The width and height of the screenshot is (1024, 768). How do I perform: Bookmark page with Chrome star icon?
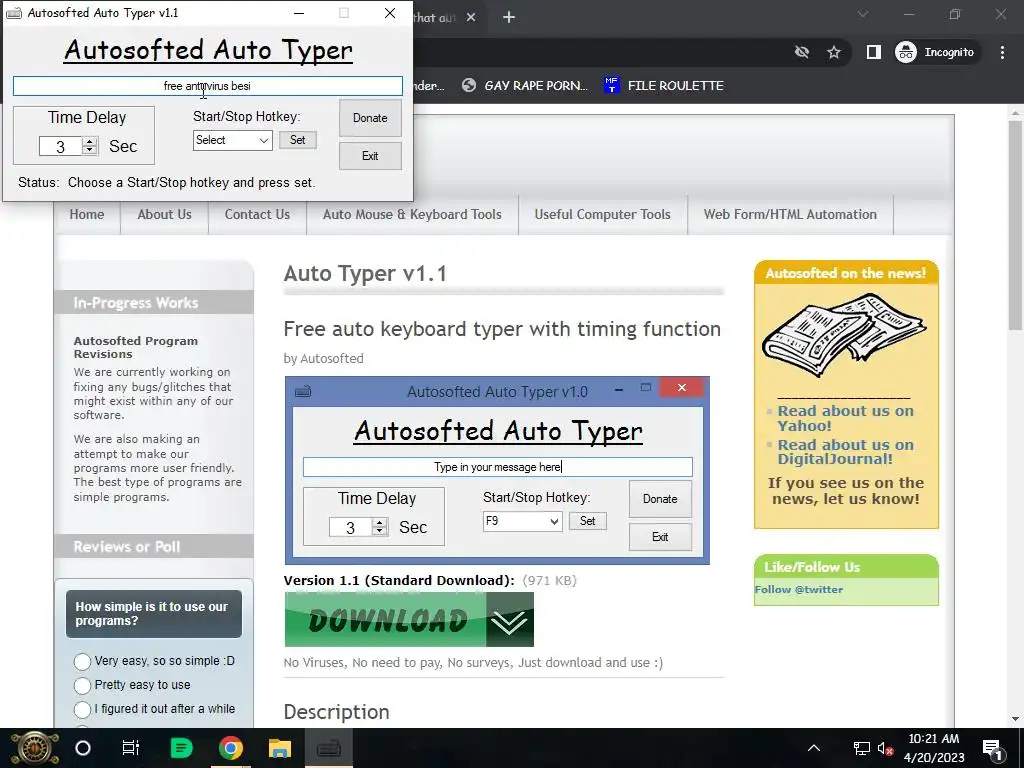pyautogui.click(x=834, y=52)
